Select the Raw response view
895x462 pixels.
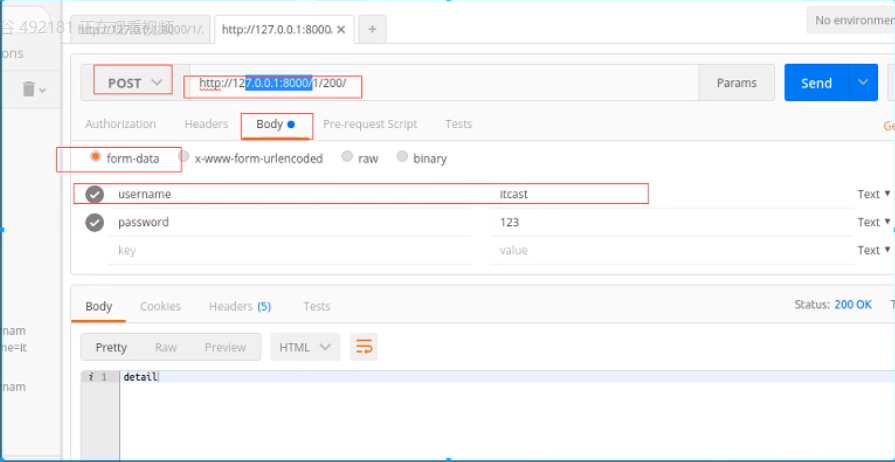166,347
